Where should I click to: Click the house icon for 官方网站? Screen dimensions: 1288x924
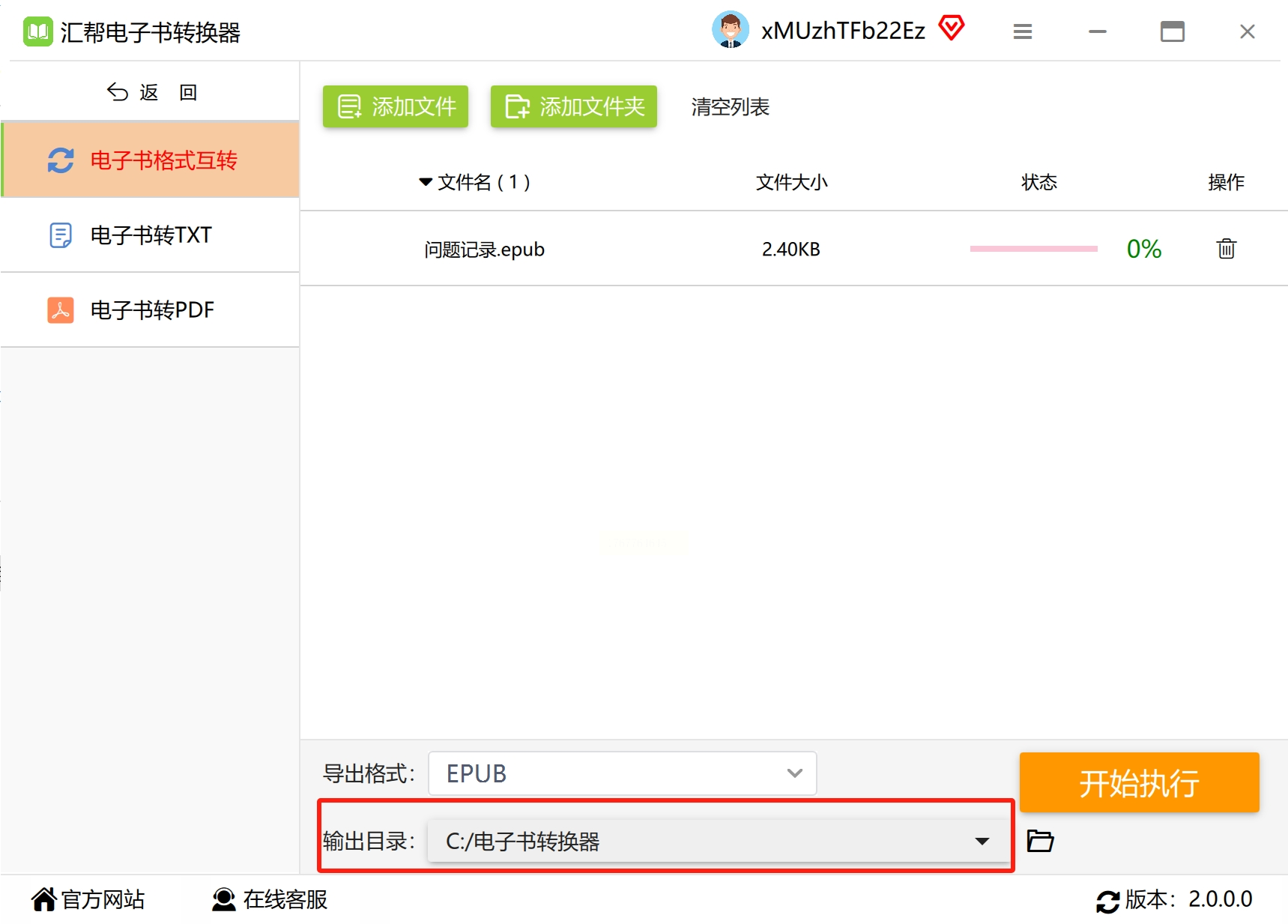(44, 899)
